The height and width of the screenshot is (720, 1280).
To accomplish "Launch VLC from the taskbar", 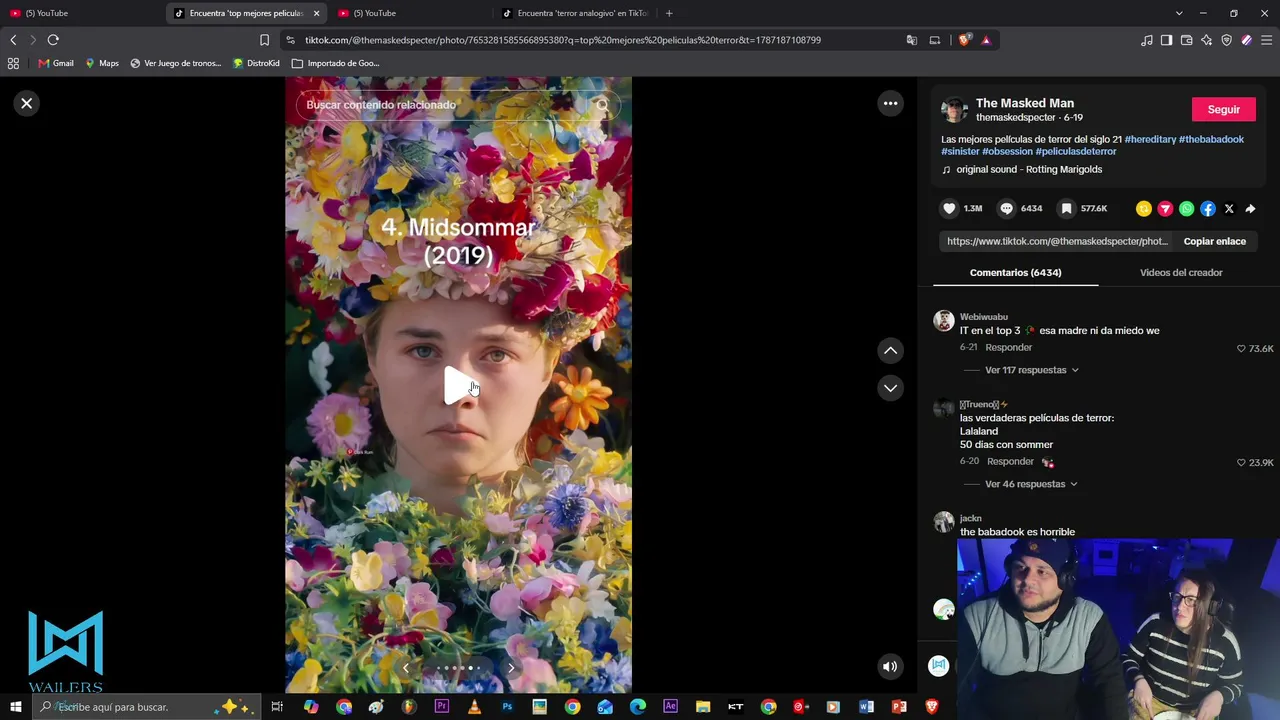I will pyautogui.click(x=474, y=707).
